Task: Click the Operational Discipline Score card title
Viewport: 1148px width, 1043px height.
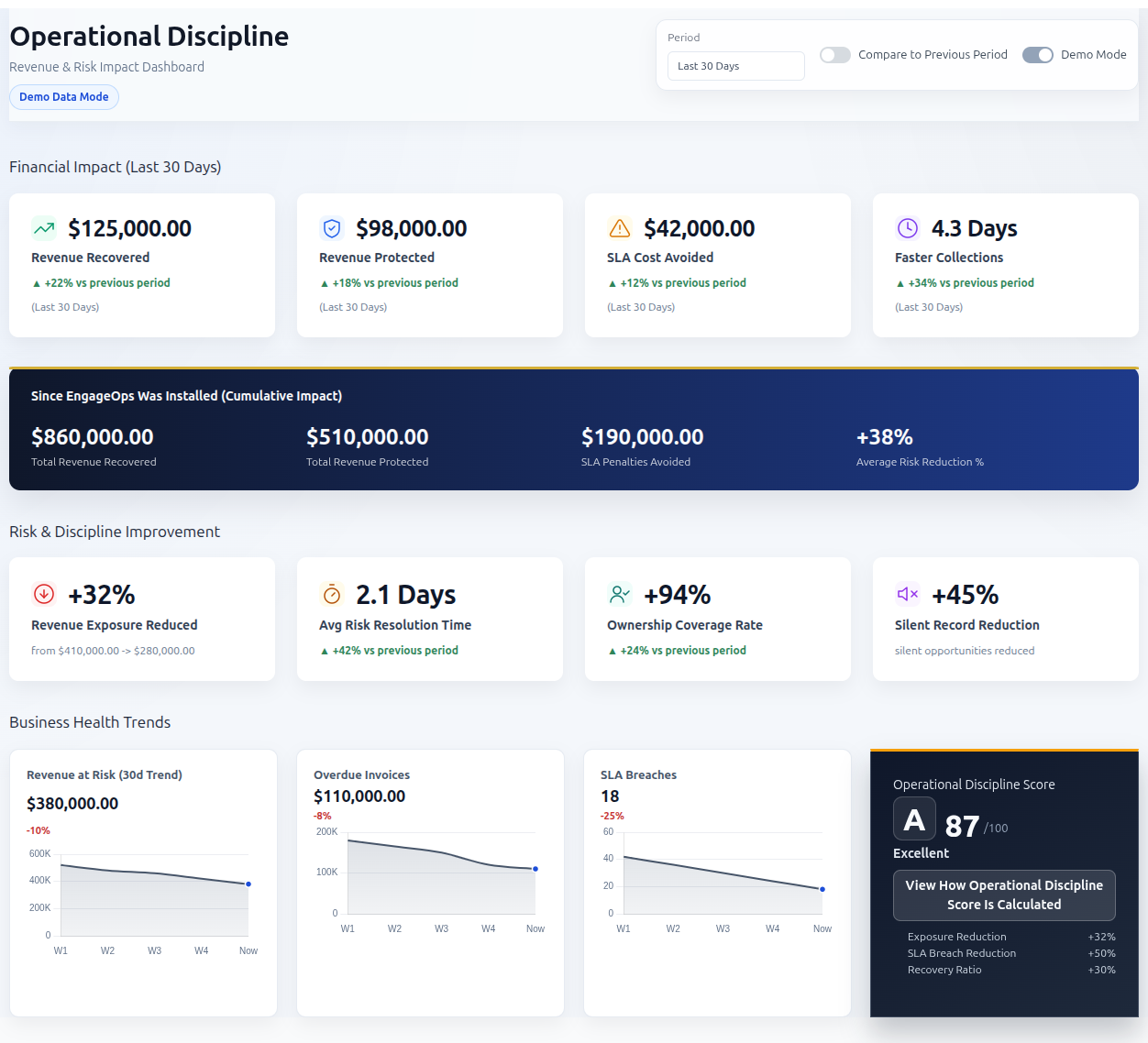Action: tap(974, 785)
